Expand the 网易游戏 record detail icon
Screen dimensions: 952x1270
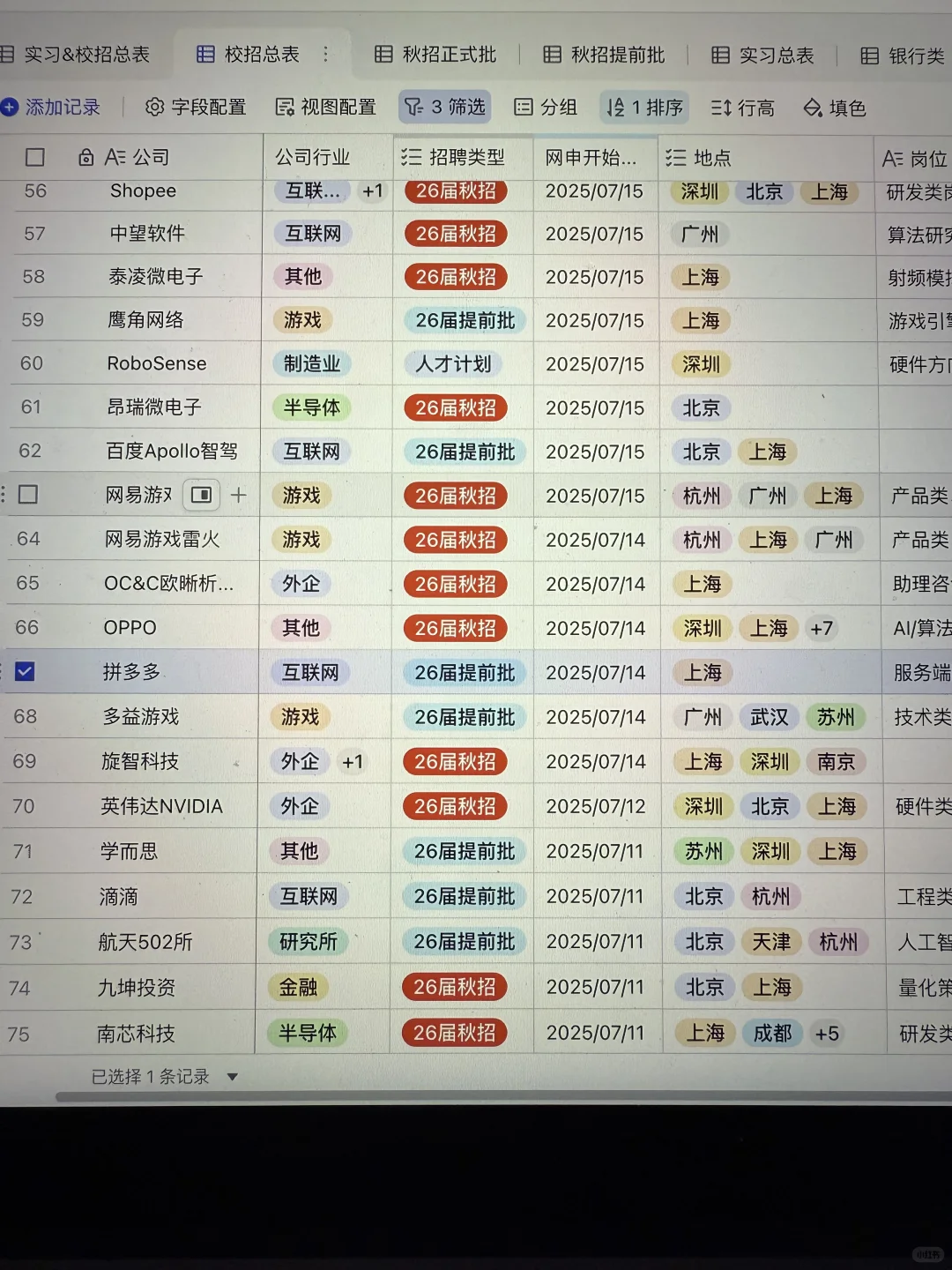tap(201, 495)
